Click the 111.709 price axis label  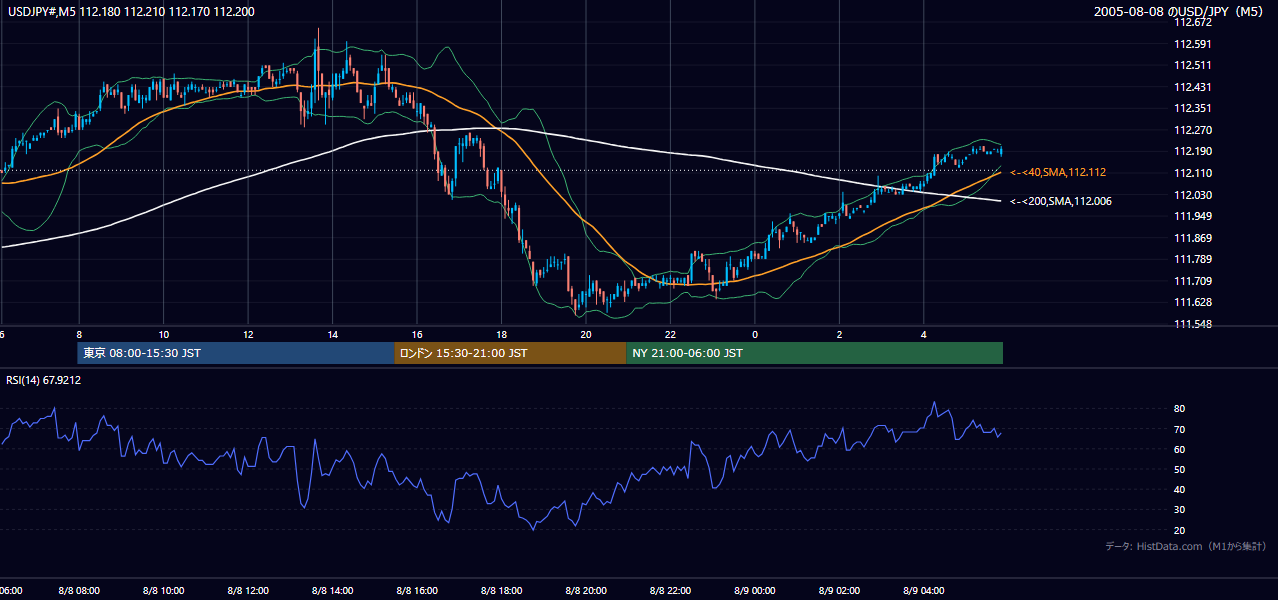point(1192,281)
